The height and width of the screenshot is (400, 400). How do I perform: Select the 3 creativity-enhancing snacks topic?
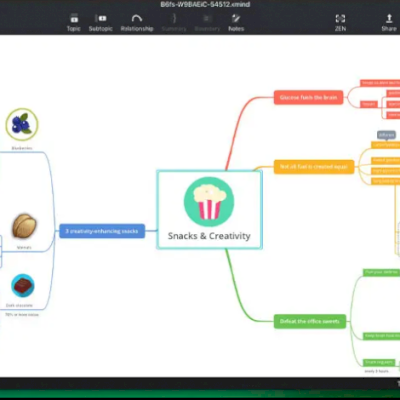tap(102, 231)
